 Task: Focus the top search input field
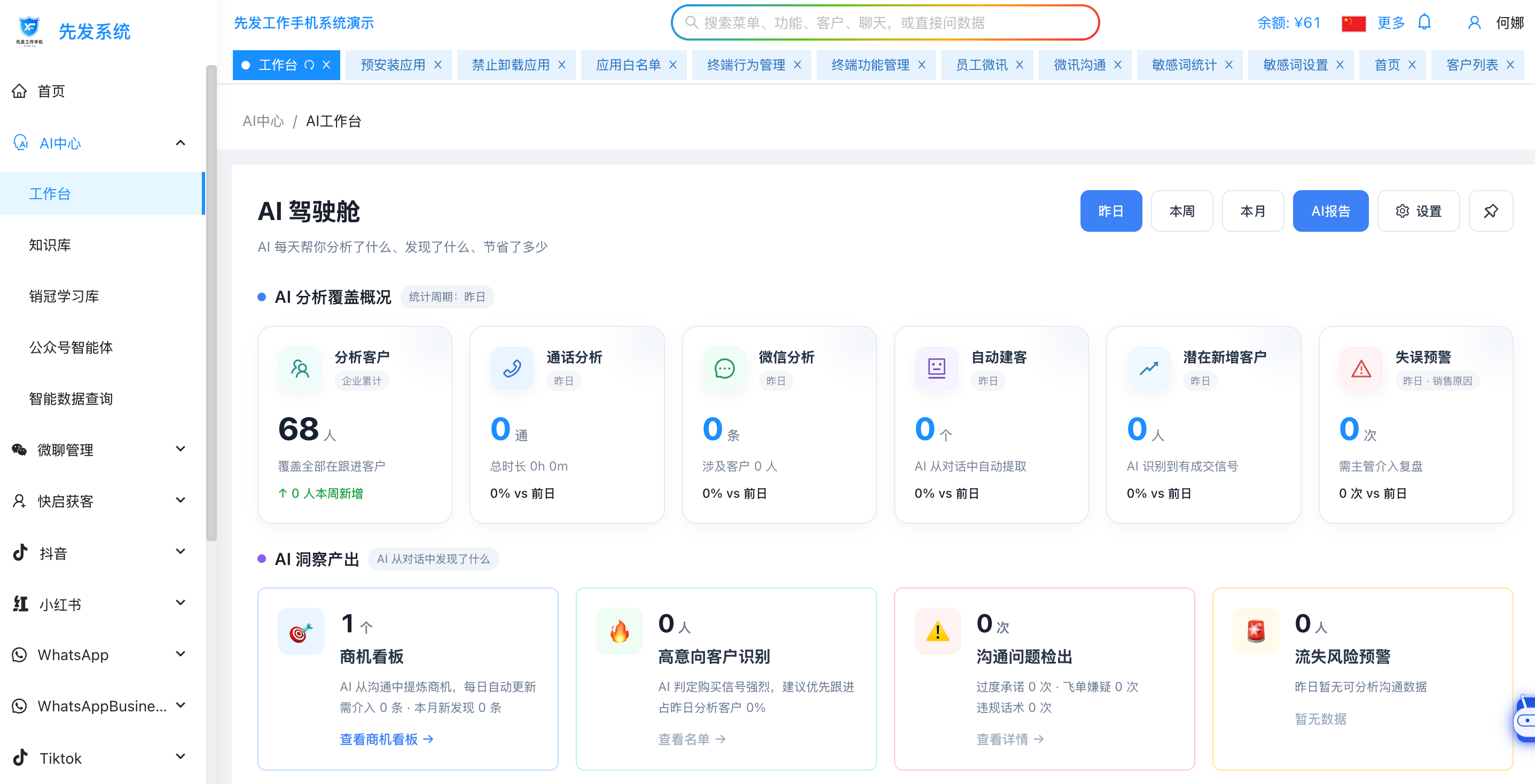[x=885, y=22]
